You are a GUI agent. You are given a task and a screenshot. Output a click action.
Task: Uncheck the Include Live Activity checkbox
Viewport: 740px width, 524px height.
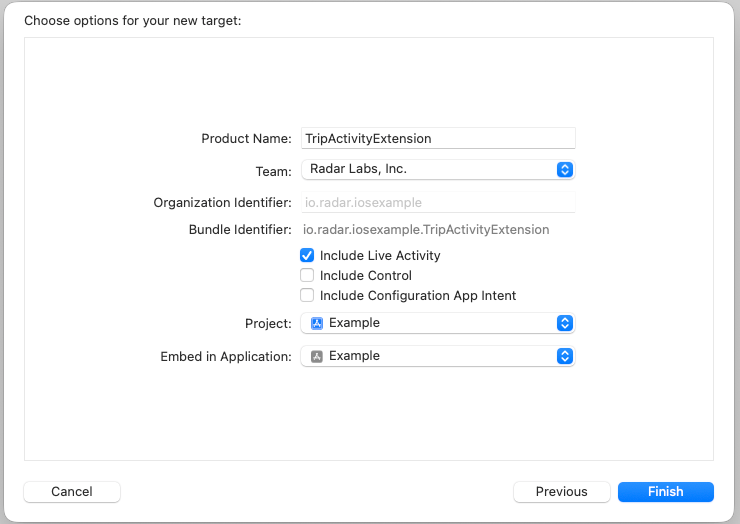(x=307, y=255)
